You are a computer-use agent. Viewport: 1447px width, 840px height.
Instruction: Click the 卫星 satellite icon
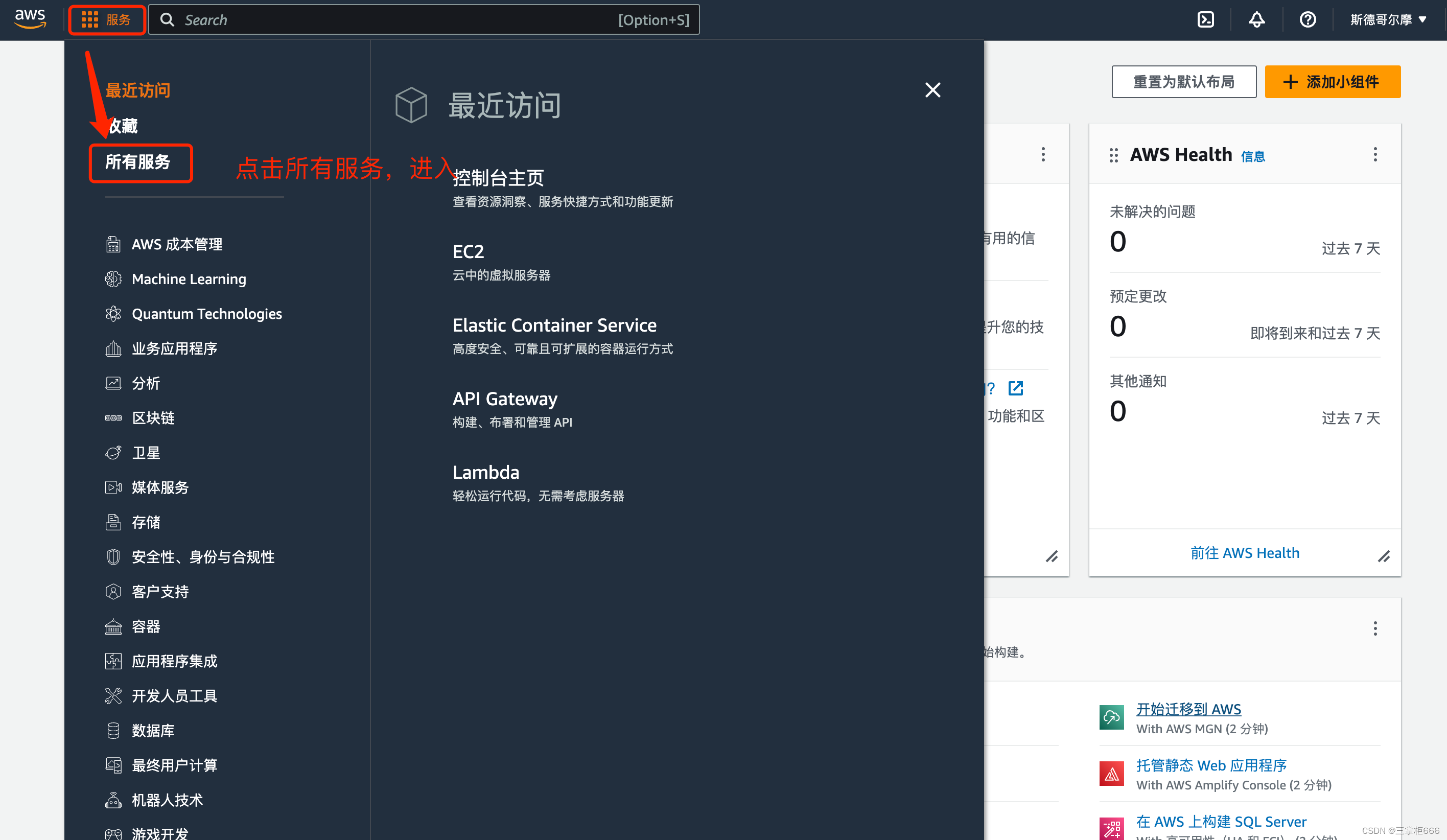113,452
